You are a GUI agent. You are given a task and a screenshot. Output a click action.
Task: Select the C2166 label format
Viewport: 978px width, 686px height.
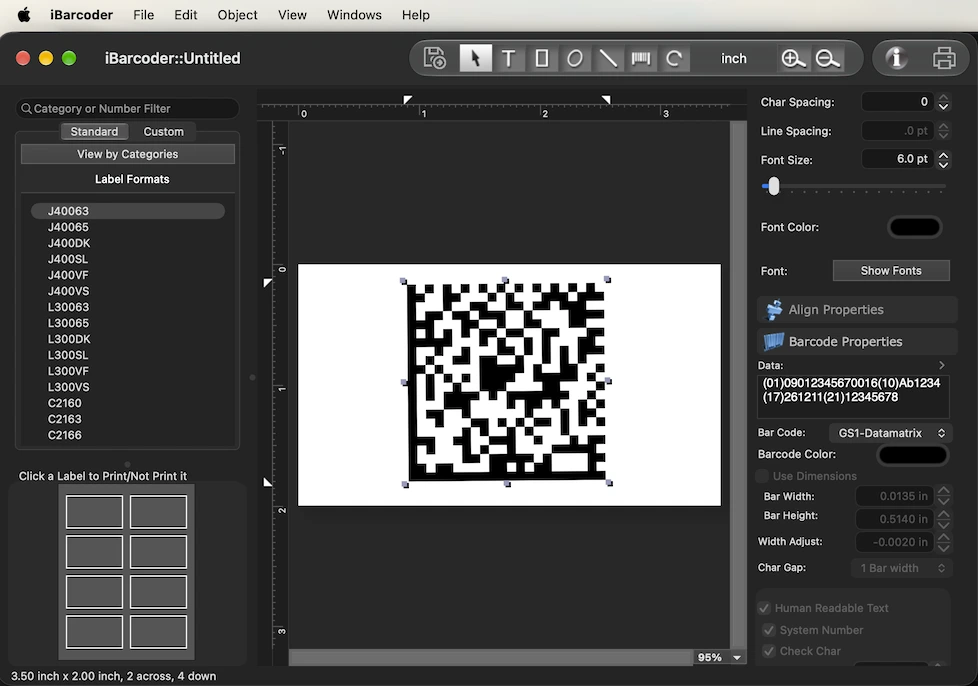128,435
